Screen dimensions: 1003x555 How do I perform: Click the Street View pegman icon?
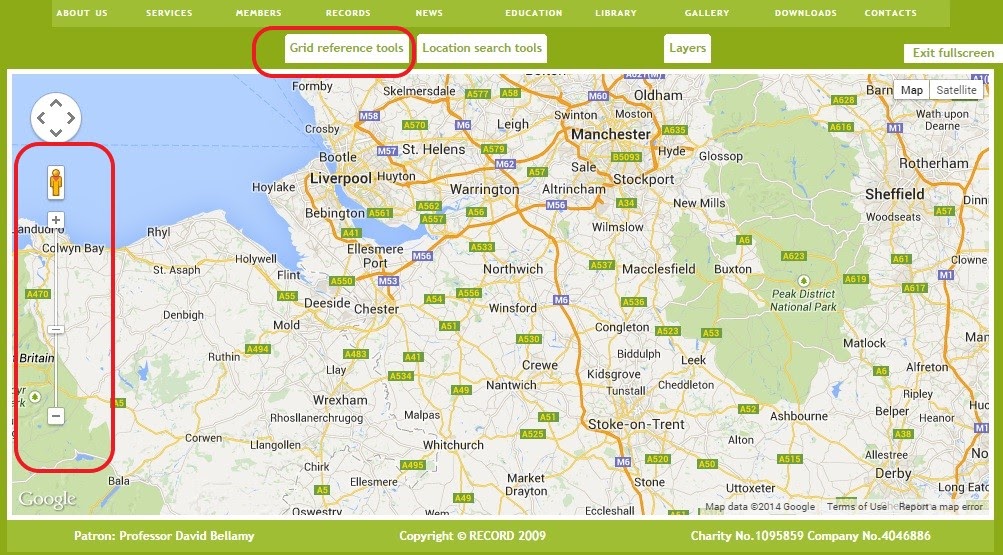point(56,182)
